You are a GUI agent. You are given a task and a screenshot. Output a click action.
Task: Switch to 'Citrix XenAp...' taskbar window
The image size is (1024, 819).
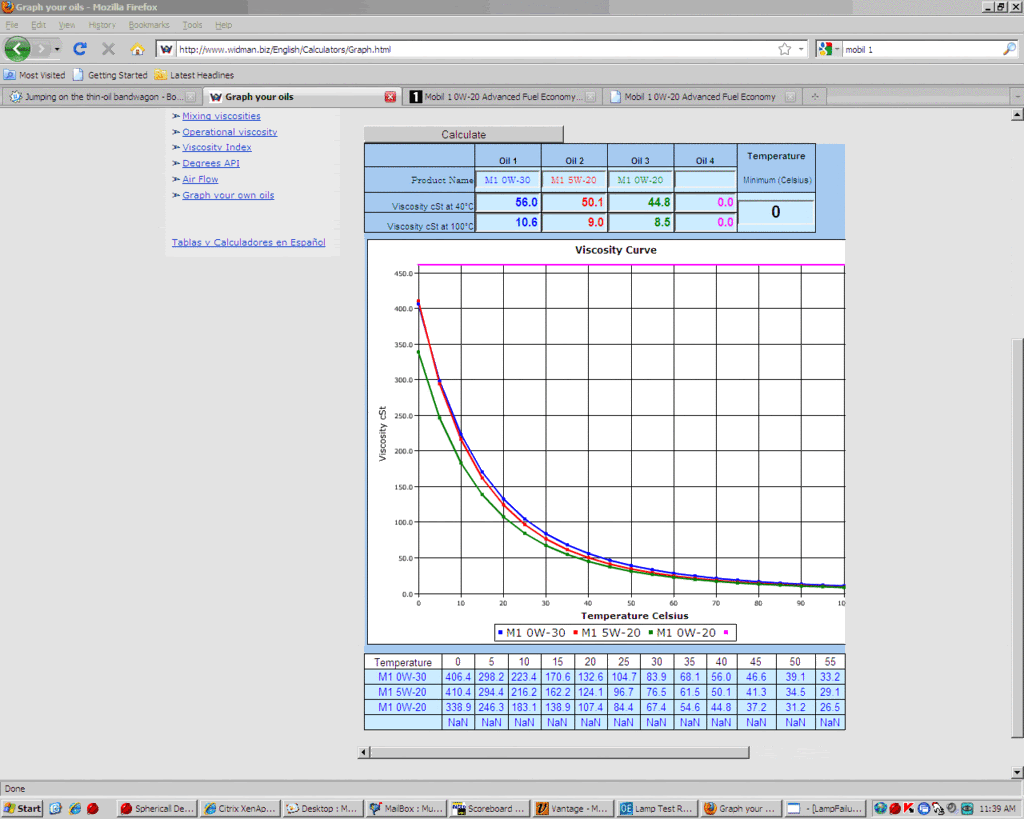pos(240,809)
